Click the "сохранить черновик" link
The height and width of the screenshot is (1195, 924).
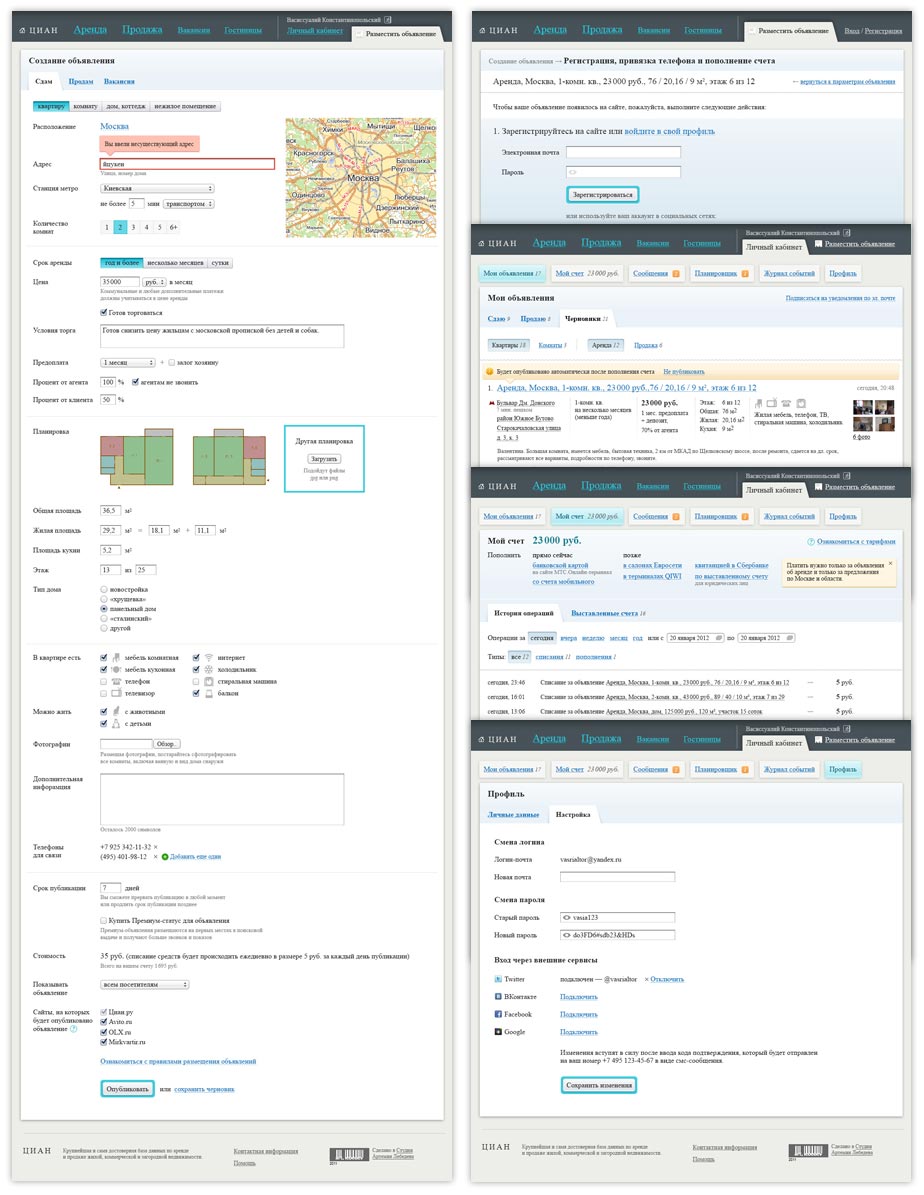(204, 1088)
